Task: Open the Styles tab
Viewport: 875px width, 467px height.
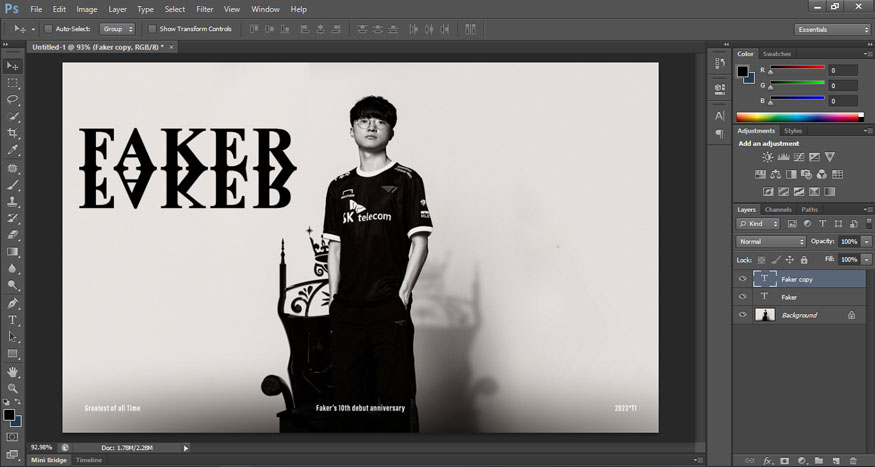Action: tap(792, 131)
